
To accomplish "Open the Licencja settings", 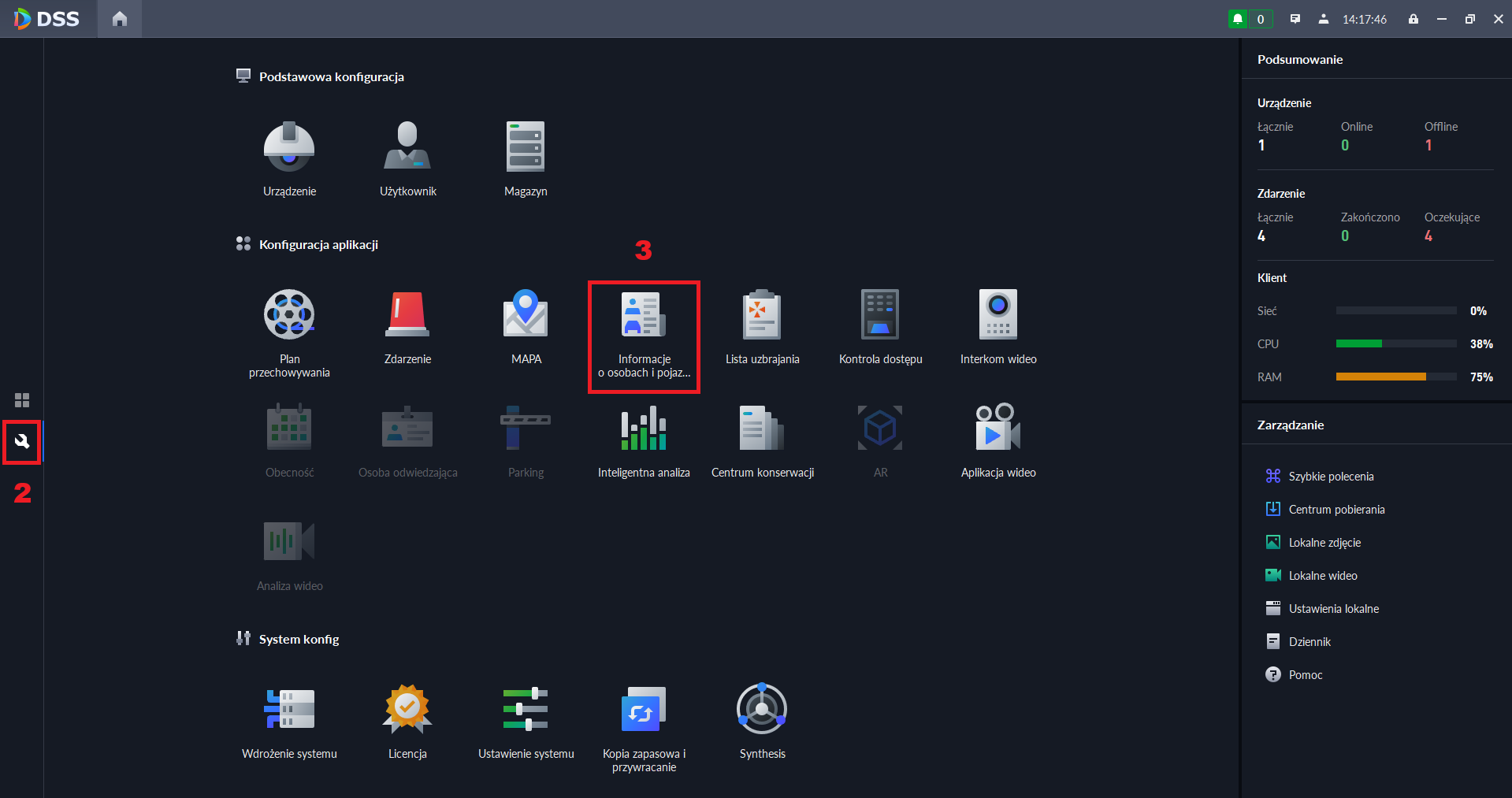I will click(x=407, y=720).
